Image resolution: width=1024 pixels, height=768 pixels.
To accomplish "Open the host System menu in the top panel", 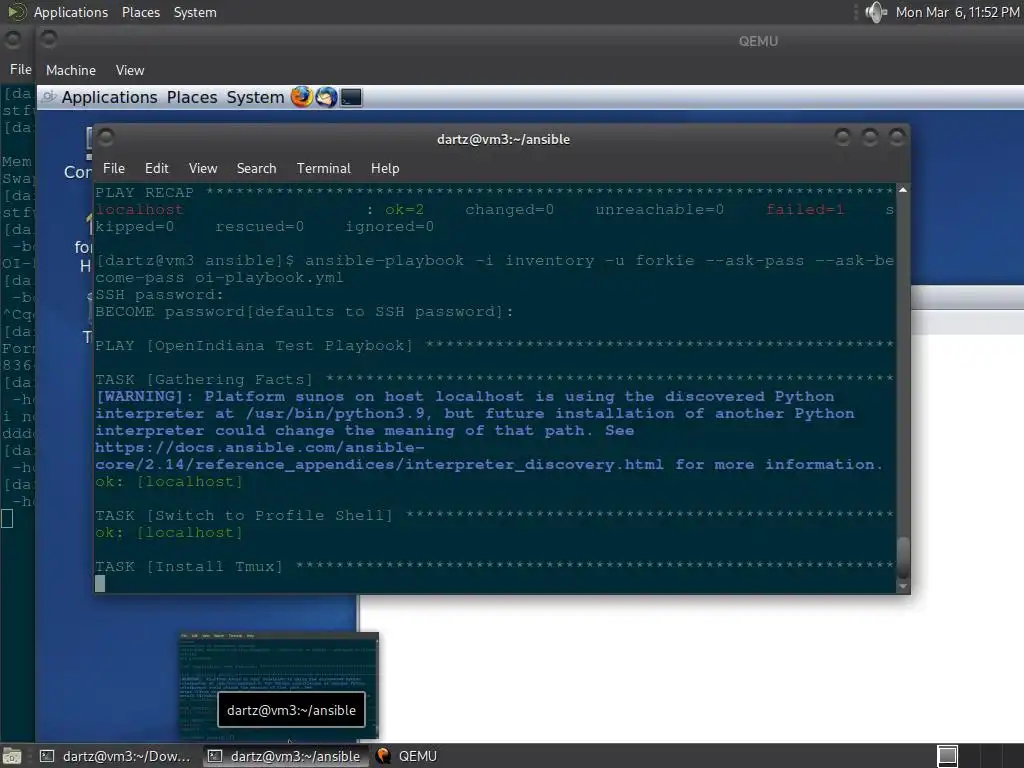I will point(195,12).
